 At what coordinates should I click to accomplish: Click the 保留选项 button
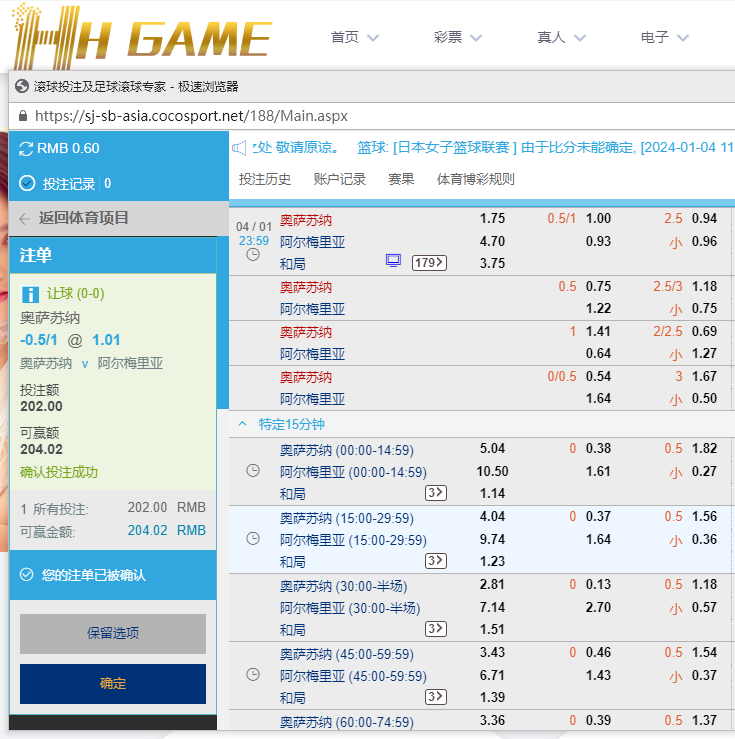pos(113,633)
